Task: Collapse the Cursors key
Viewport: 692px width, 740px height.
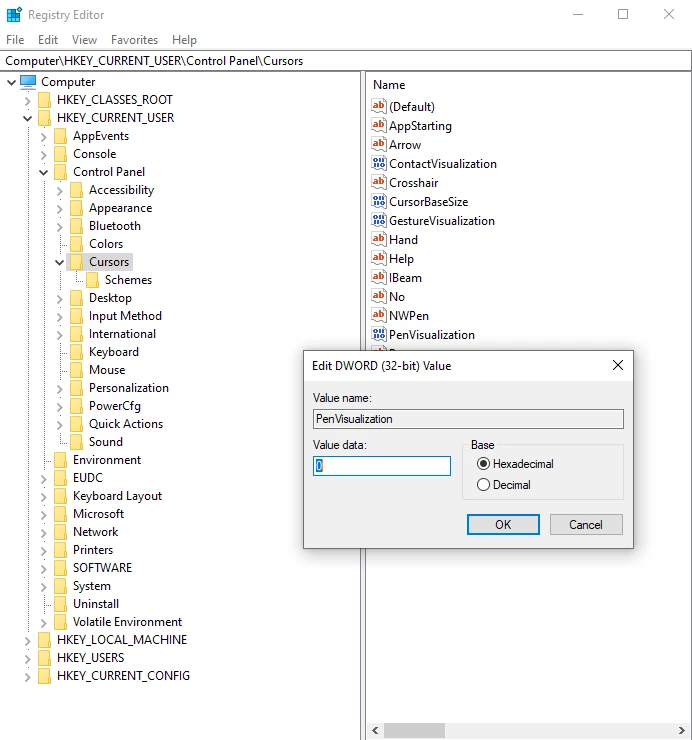Action: tap(59, 262)
